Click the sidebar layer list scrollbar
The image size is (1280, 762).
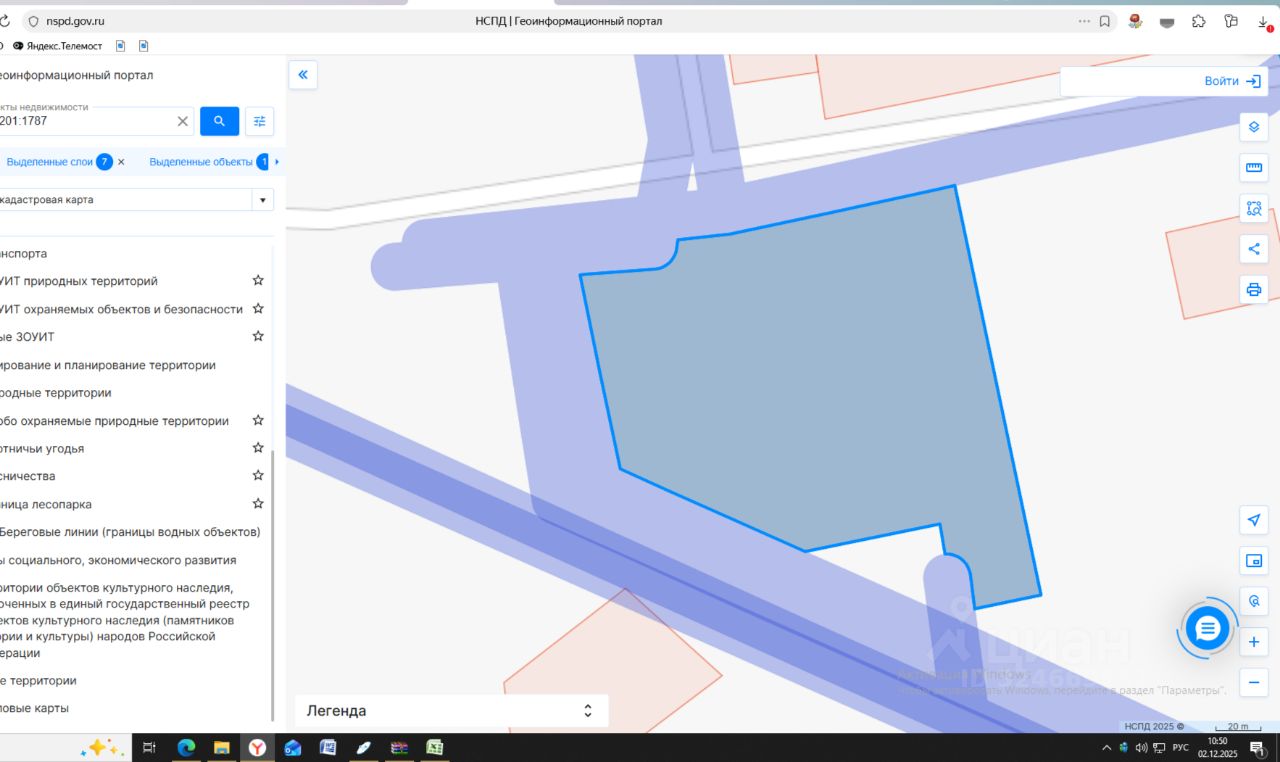[x=273, y=585]
